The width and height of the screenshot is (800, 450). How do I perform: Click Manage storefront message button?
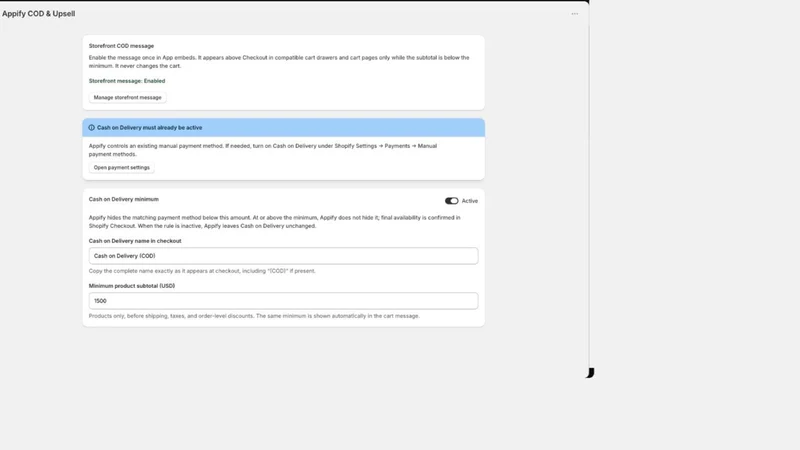click(x=128, y=97)
